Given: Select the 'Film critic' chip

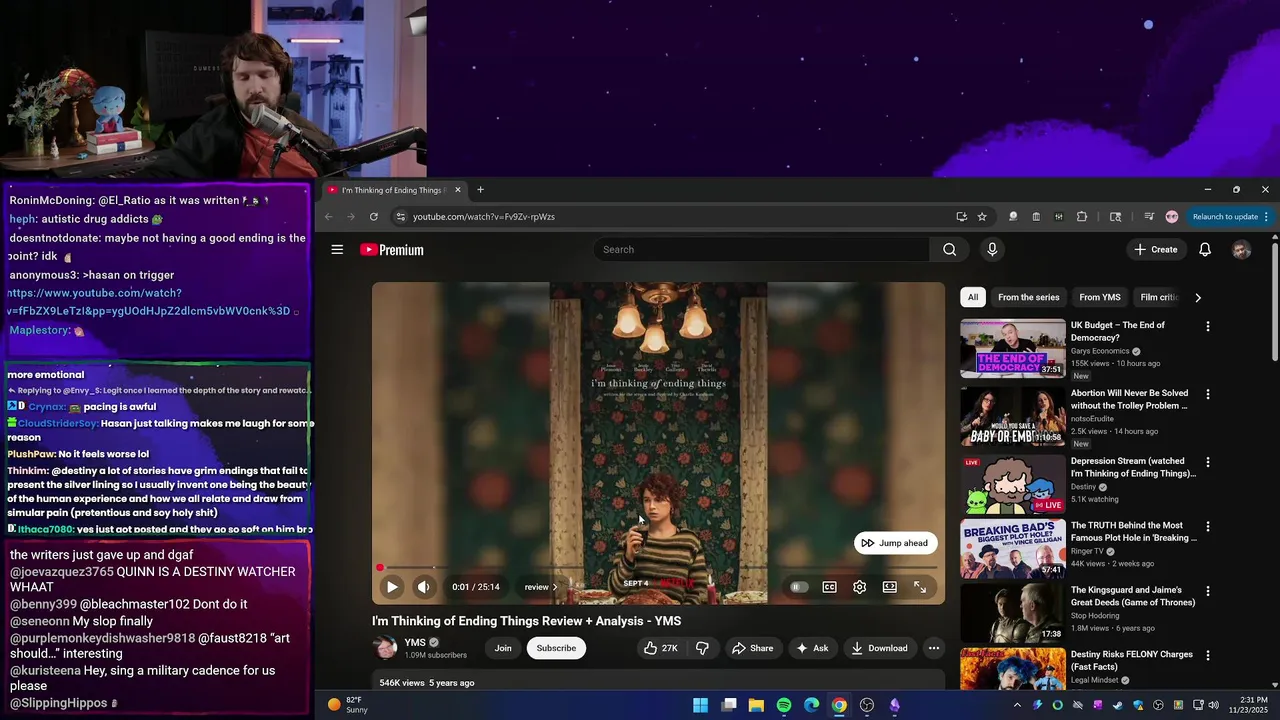Looking at the screenshot, I should pos(1159,297).
